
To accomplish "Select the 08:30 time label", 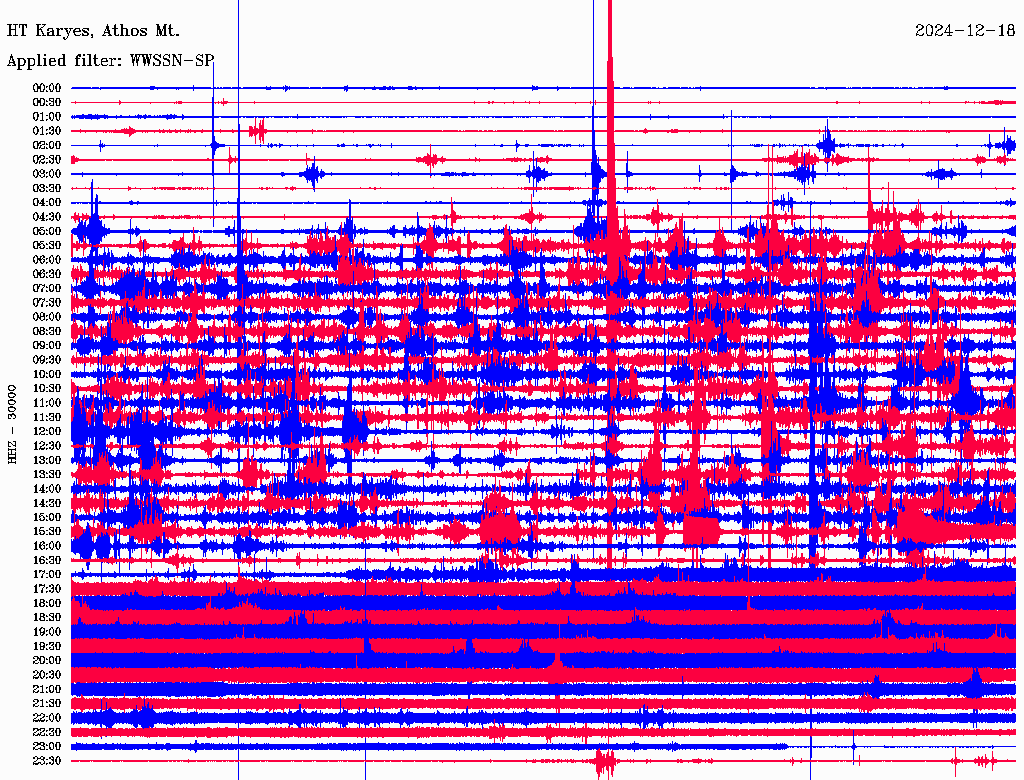I will 47,331.
